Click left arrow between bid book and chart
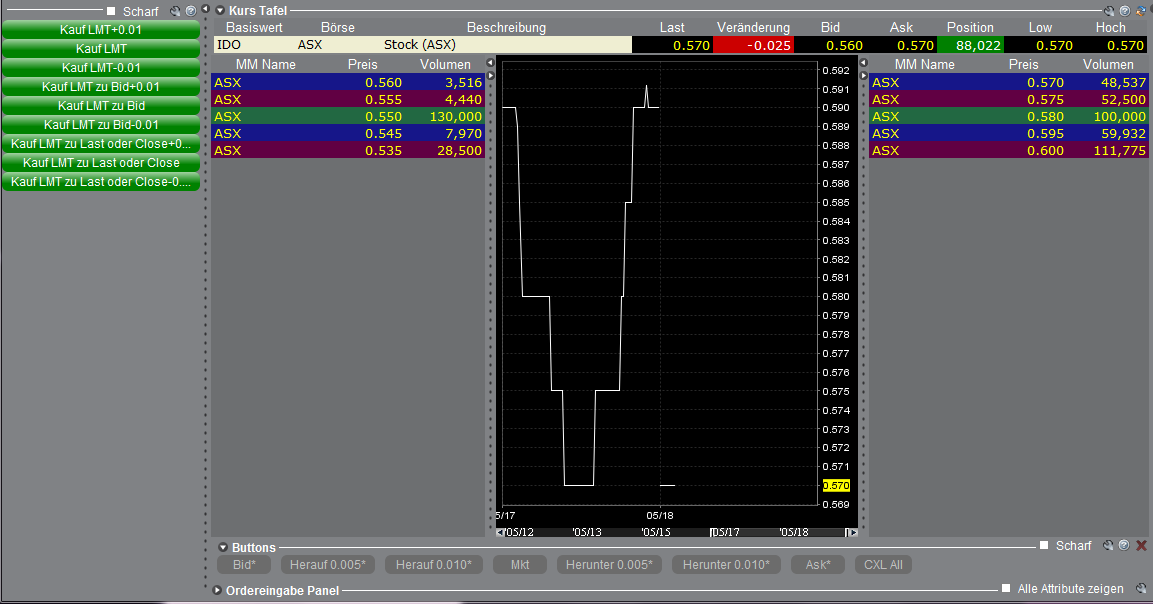This screenshot has width=1153, height=604. 490,63
